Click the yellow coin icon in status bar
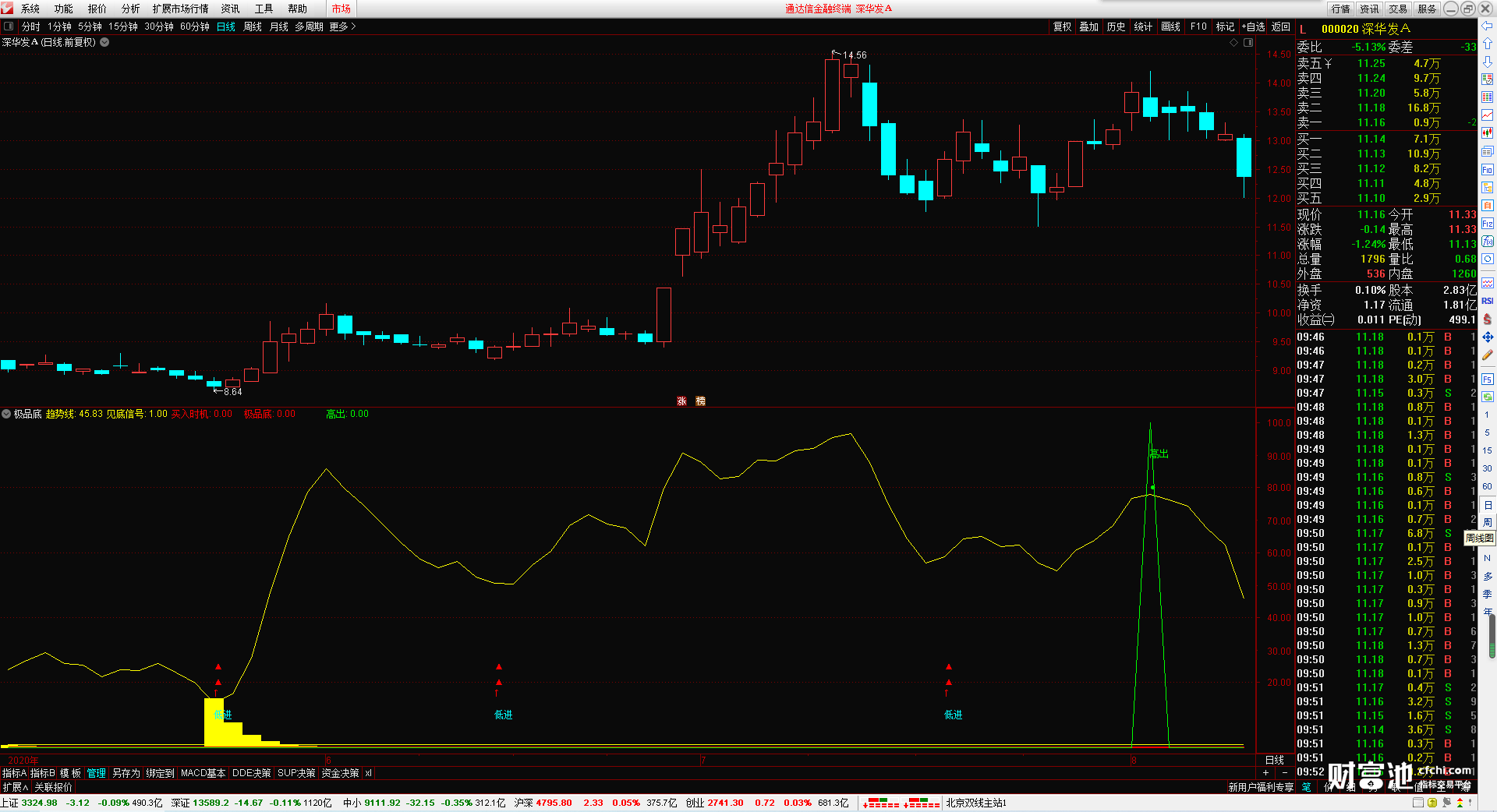 [1432, 803]
